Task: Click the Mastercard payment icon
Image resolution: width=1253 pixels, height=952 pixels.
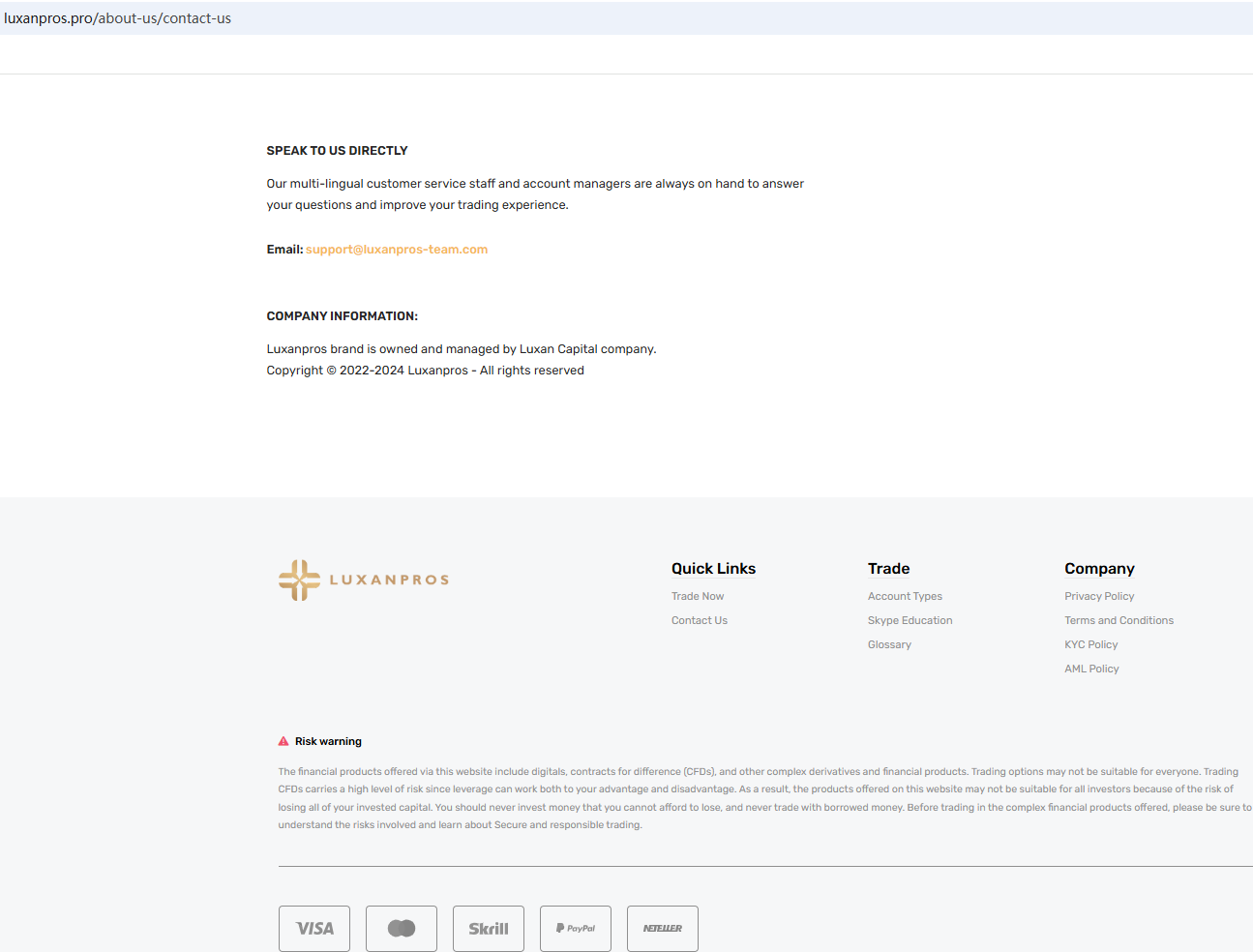Action: [402, 929]
